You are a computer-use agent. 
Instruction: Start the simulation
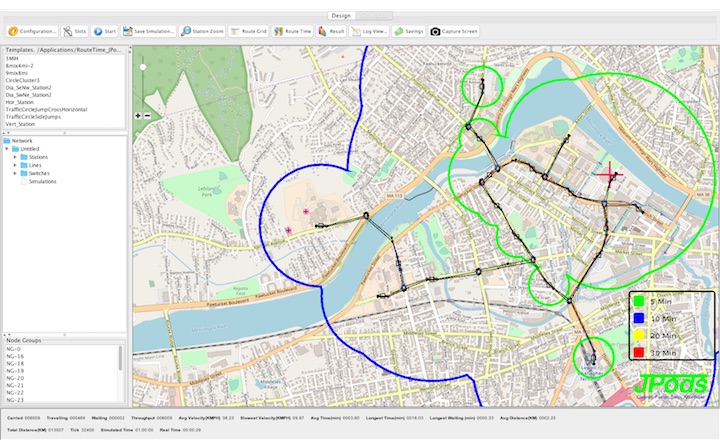105,31
